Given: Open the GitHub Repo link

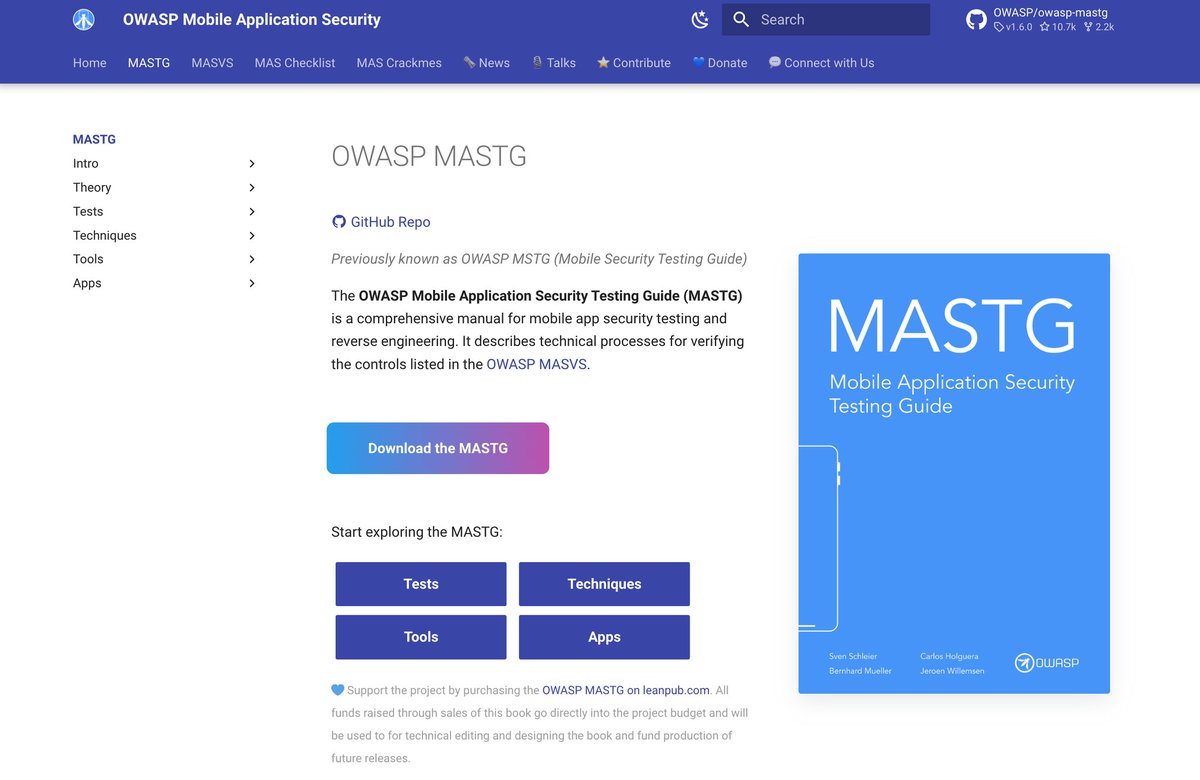Looking at the screenshot, I should [390, 222].
